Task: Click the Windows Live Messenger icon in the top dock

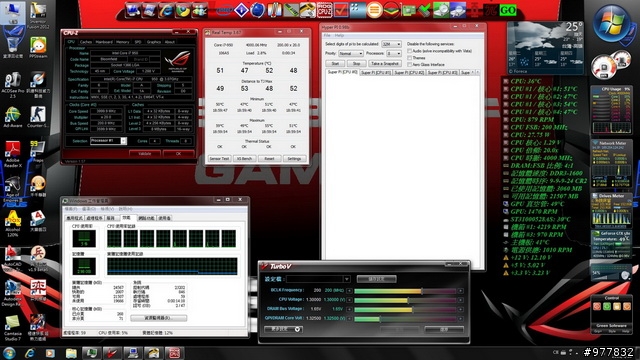Action: coord(199,10)
